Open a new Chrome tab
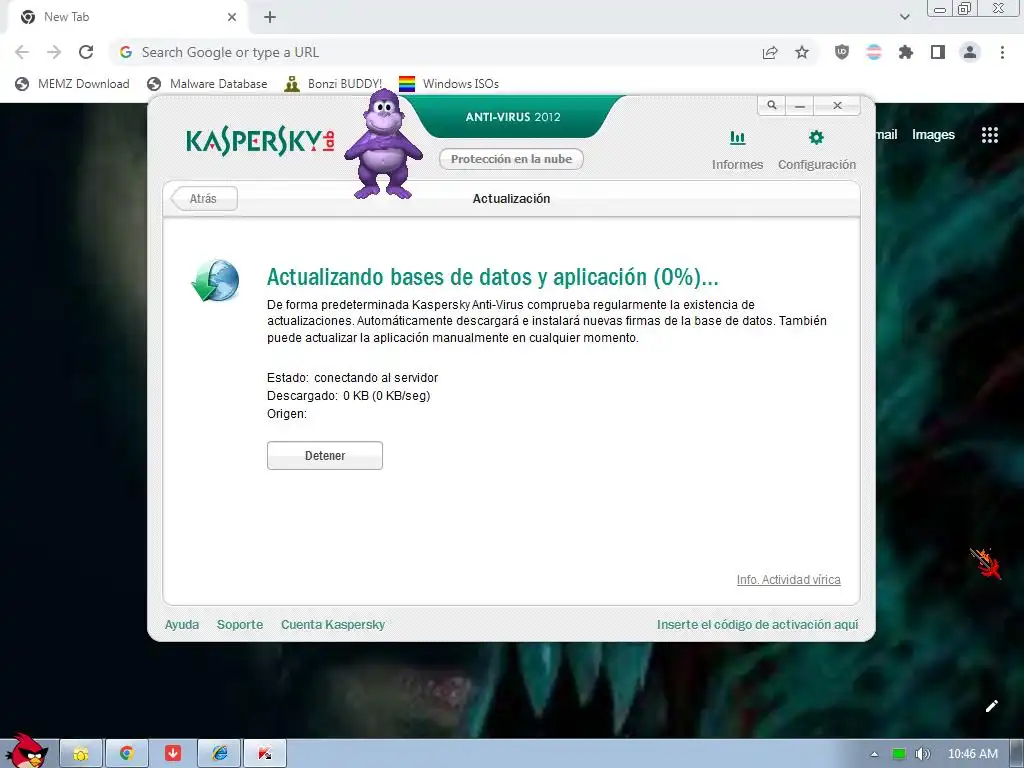Screen dimensions: 1024x768 click(x=270, y=18)
